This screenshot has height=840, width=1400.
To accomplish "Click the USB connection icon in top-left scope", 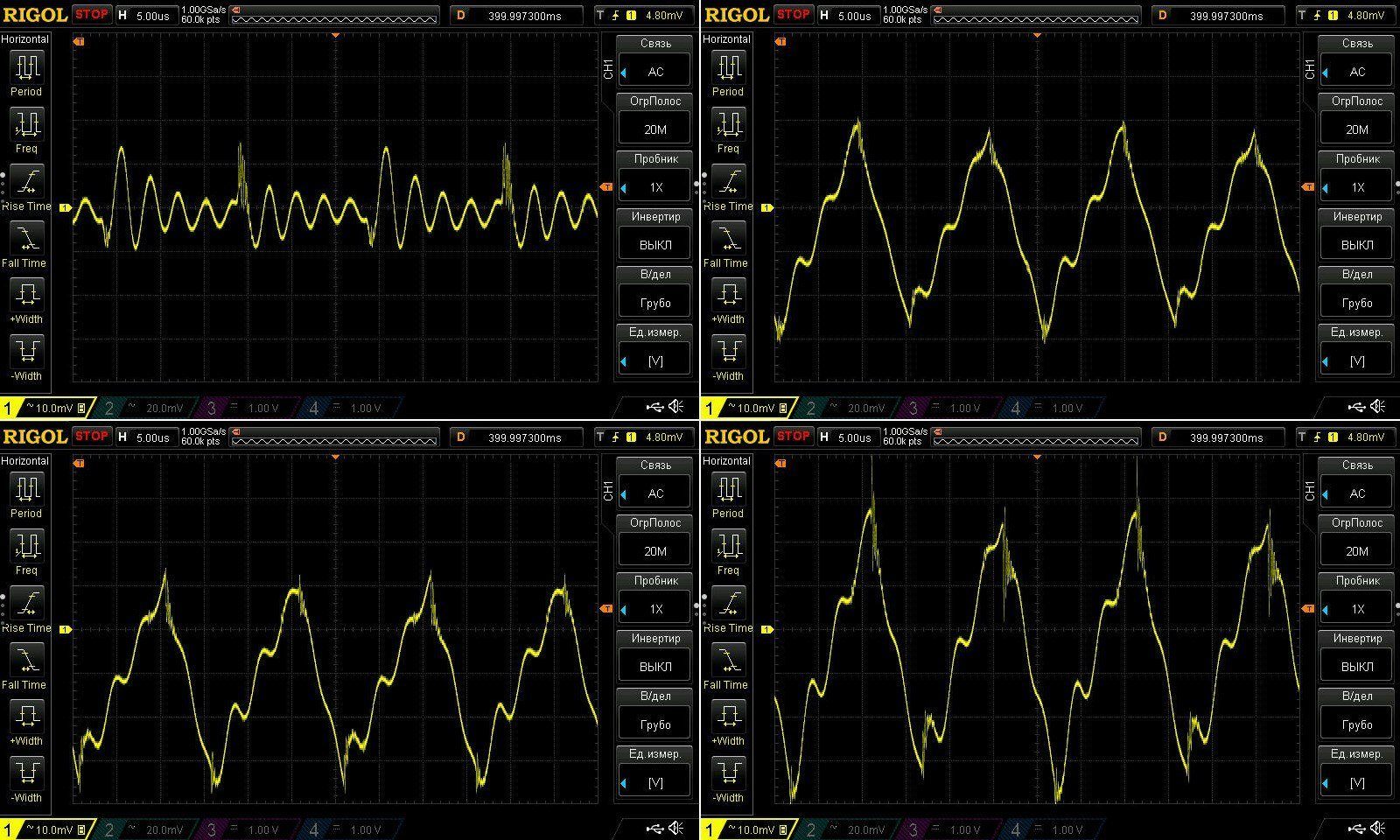I will [654, 407].
